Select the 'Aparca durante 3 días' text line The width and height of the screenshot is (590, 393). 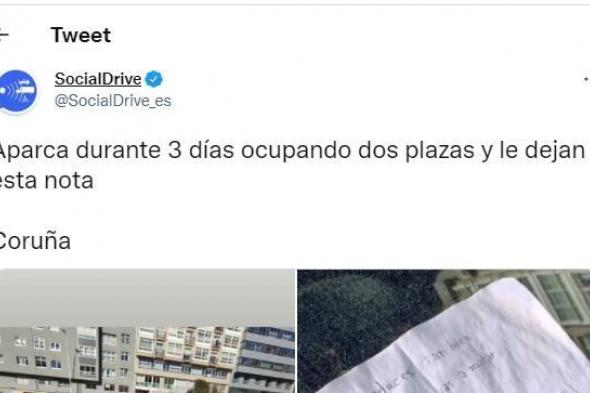(x=292, y=150)
